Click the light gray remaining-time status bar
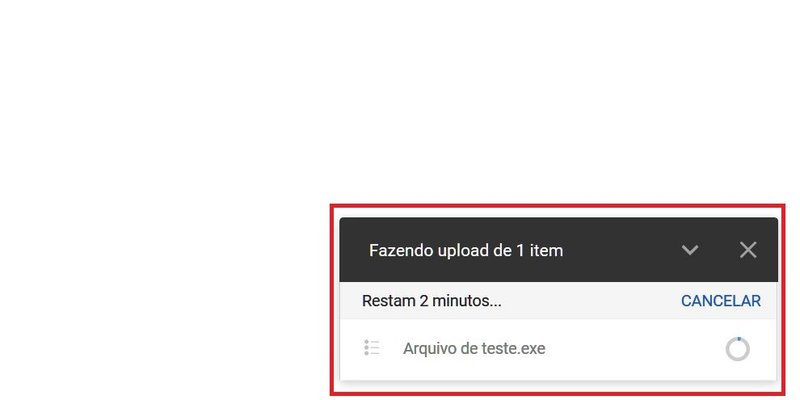The height and width of the screenshot is (400, 800). tap(559, 301)
